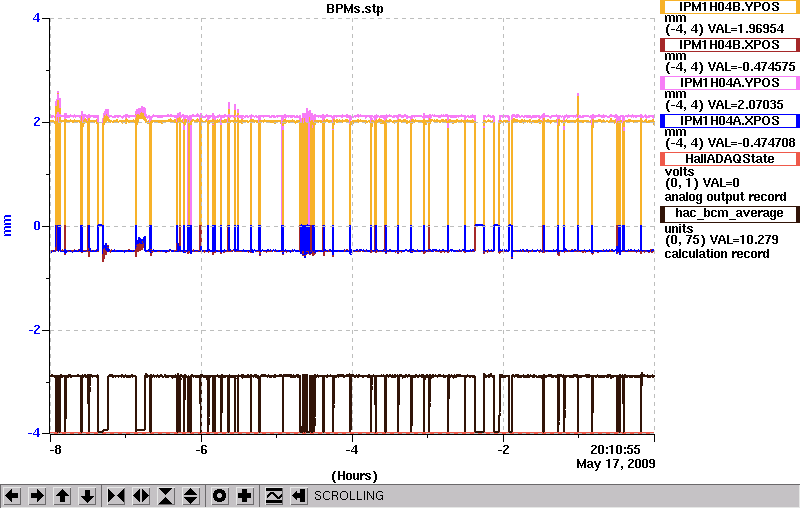The image size is (800, 508).
Task: Select the IPM1H04B.XPOS legend entry
Action: (x=730, y=45)
